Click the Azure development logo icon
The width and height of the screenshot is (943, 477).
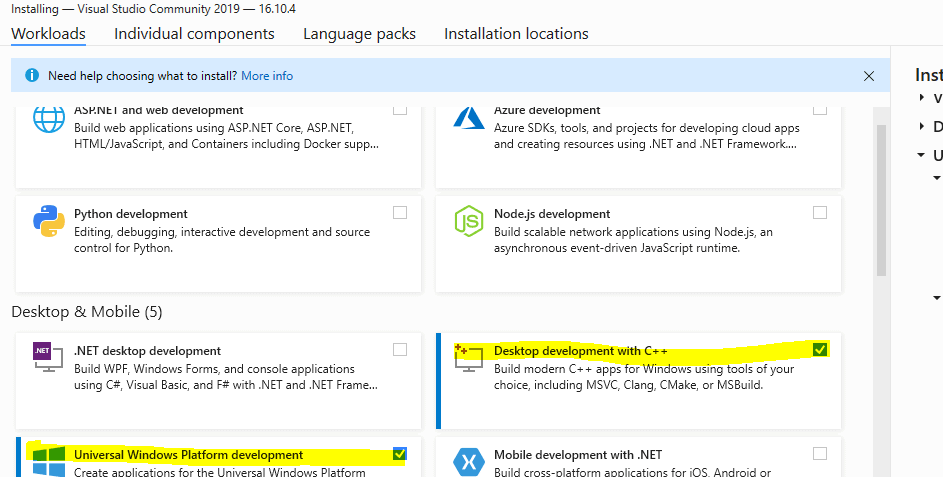coord(468,117)
